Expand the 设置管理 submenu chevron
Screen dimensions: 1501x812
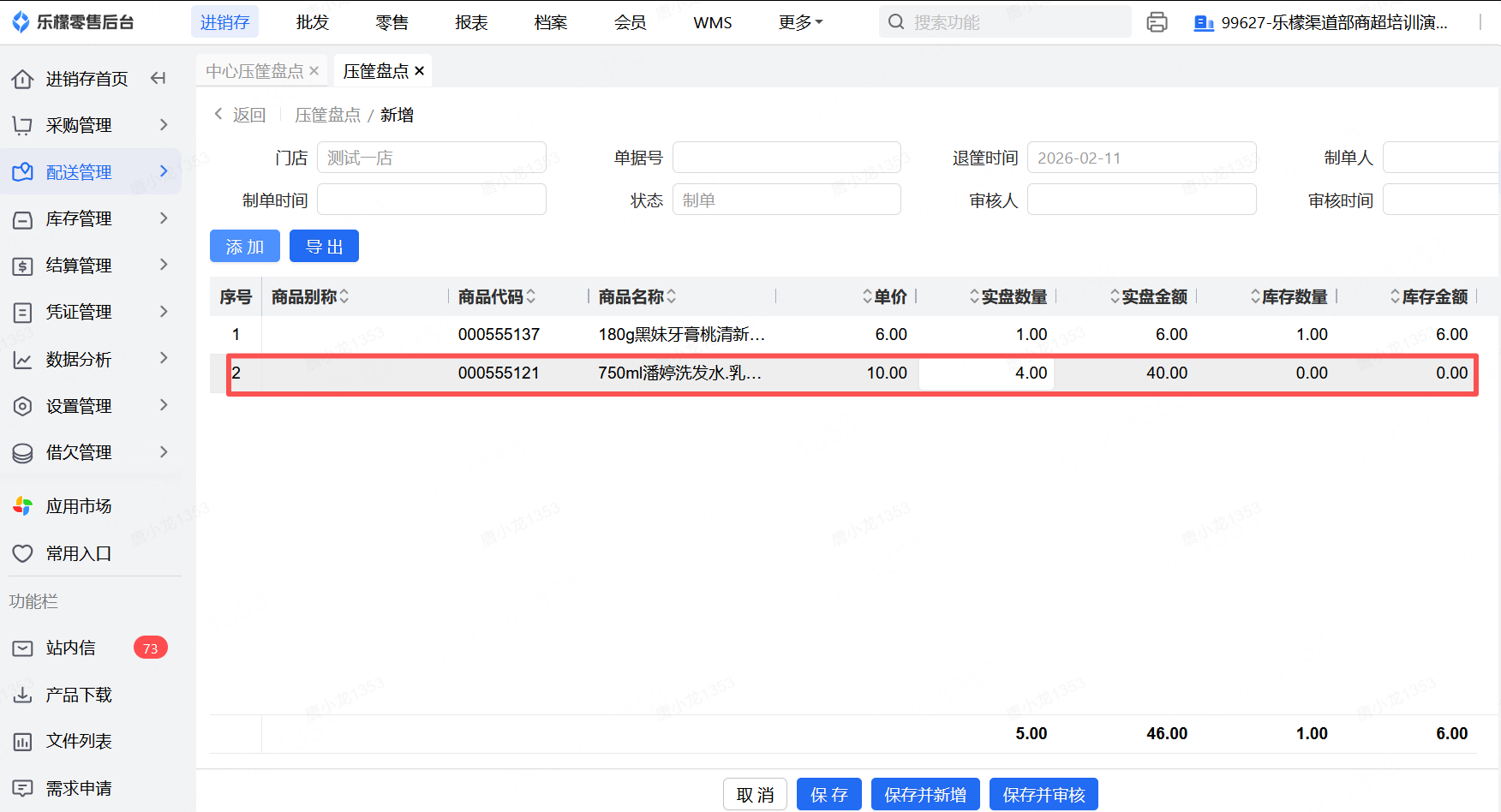point(164,405)
